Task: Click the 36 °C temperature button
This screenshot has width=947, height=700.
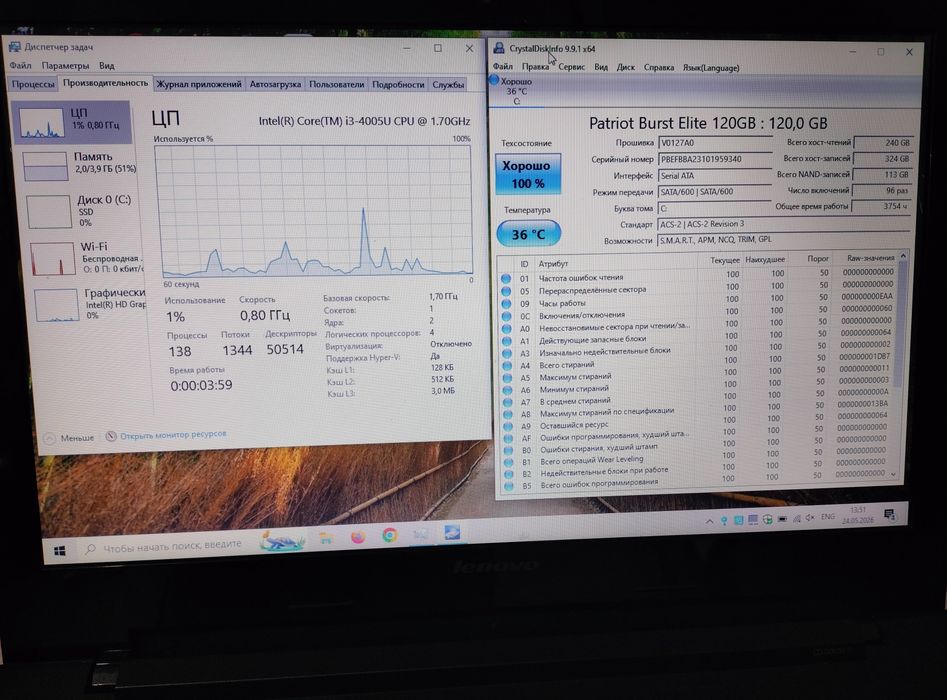Action: click(x=528, y=234)
